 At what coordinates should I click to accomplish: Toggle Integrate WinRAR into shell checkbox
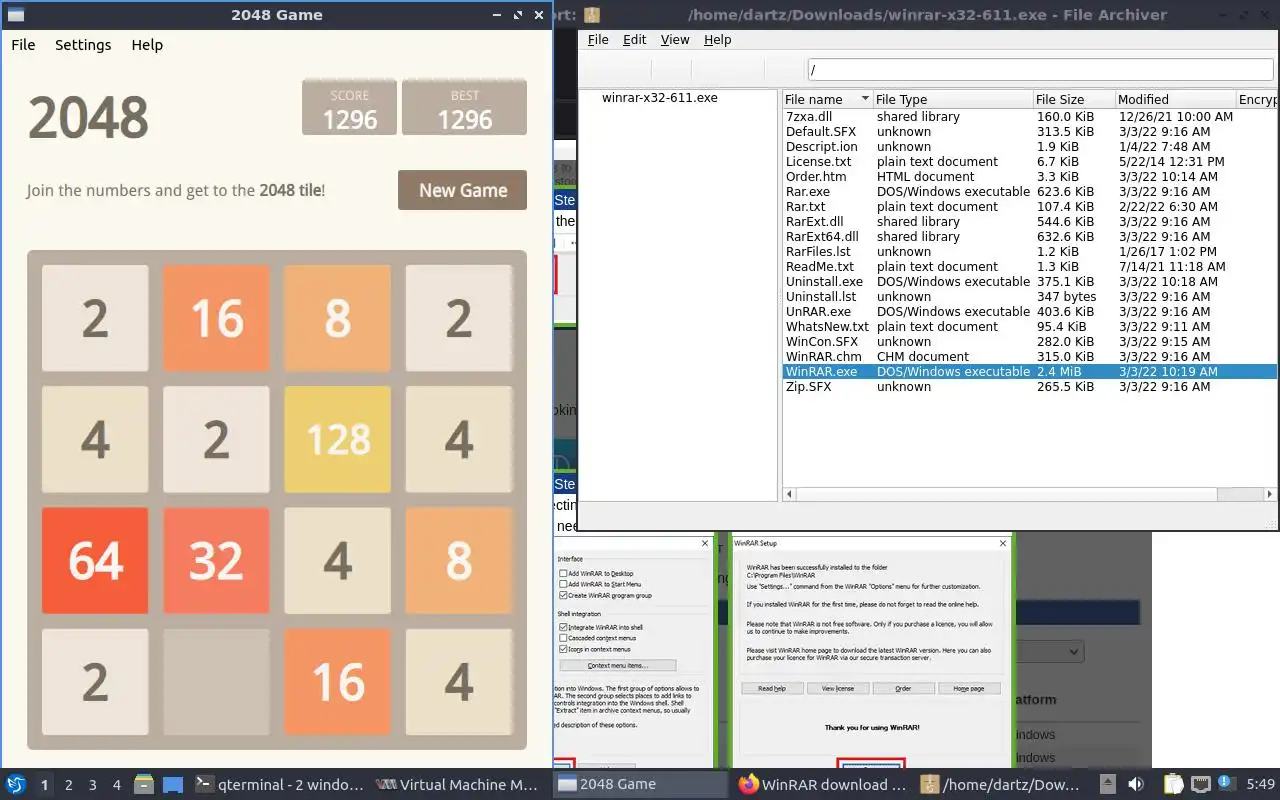[564, 627]
